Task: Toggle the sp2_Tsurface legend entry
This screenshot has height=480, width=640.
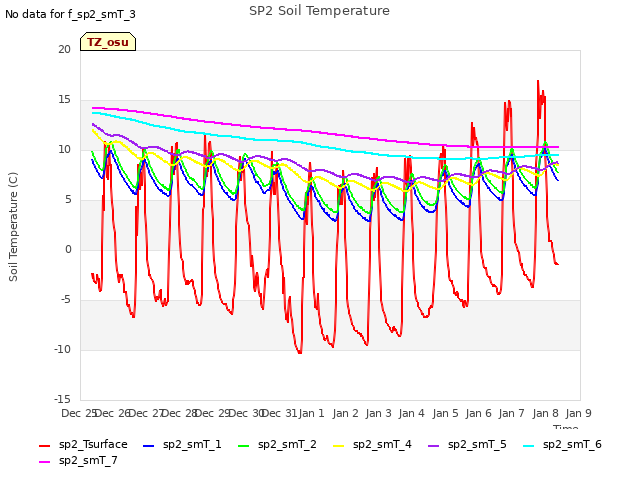Action: coord(83,444)
